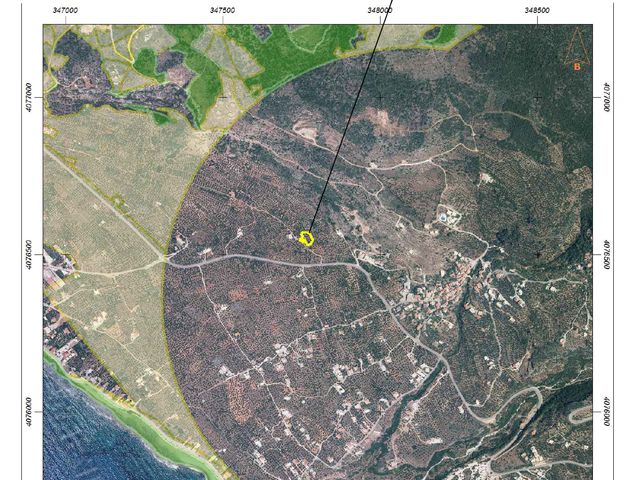Image resolution: width=640 pixels, height=480 pixels.
Task: Click the north arrow marked B
Action: (x=577, y=49)
